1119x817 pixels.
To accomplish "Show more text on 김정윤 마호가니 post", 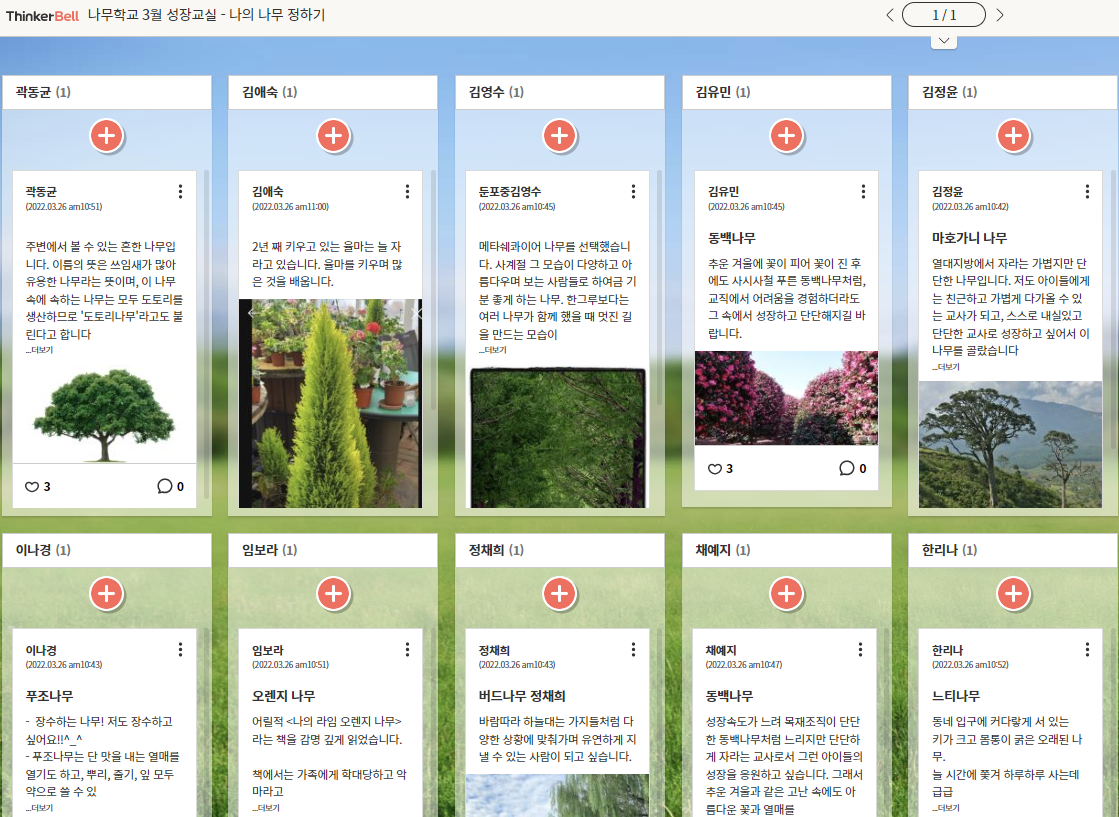I will [945, 367].
